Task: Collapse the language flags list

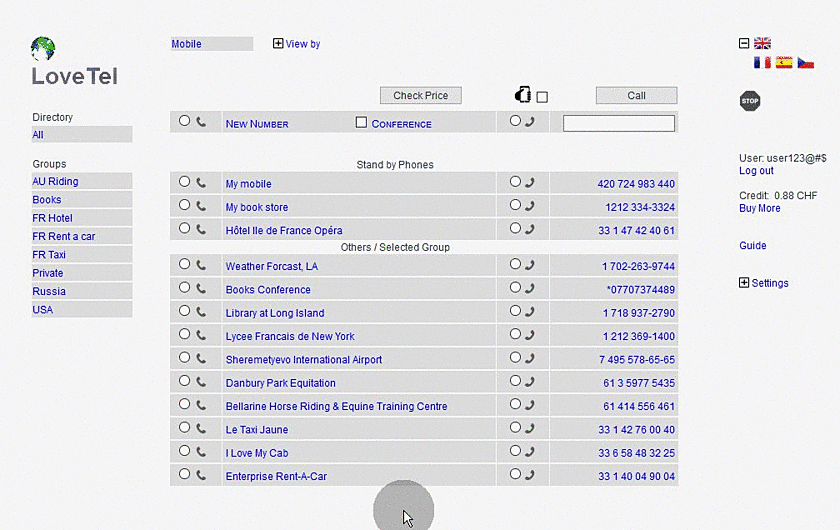Action: [x=744, y=44]
